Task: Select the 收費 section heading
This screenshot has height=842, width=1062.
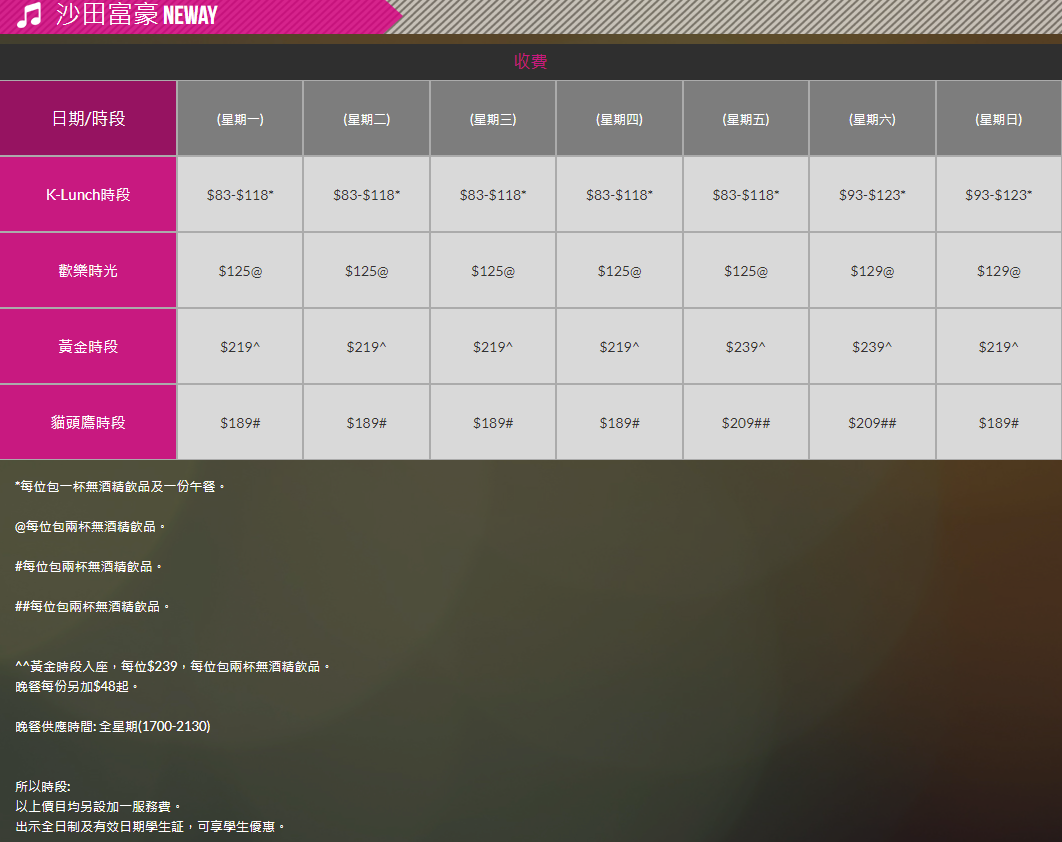Action: click(x=531, y=62)
